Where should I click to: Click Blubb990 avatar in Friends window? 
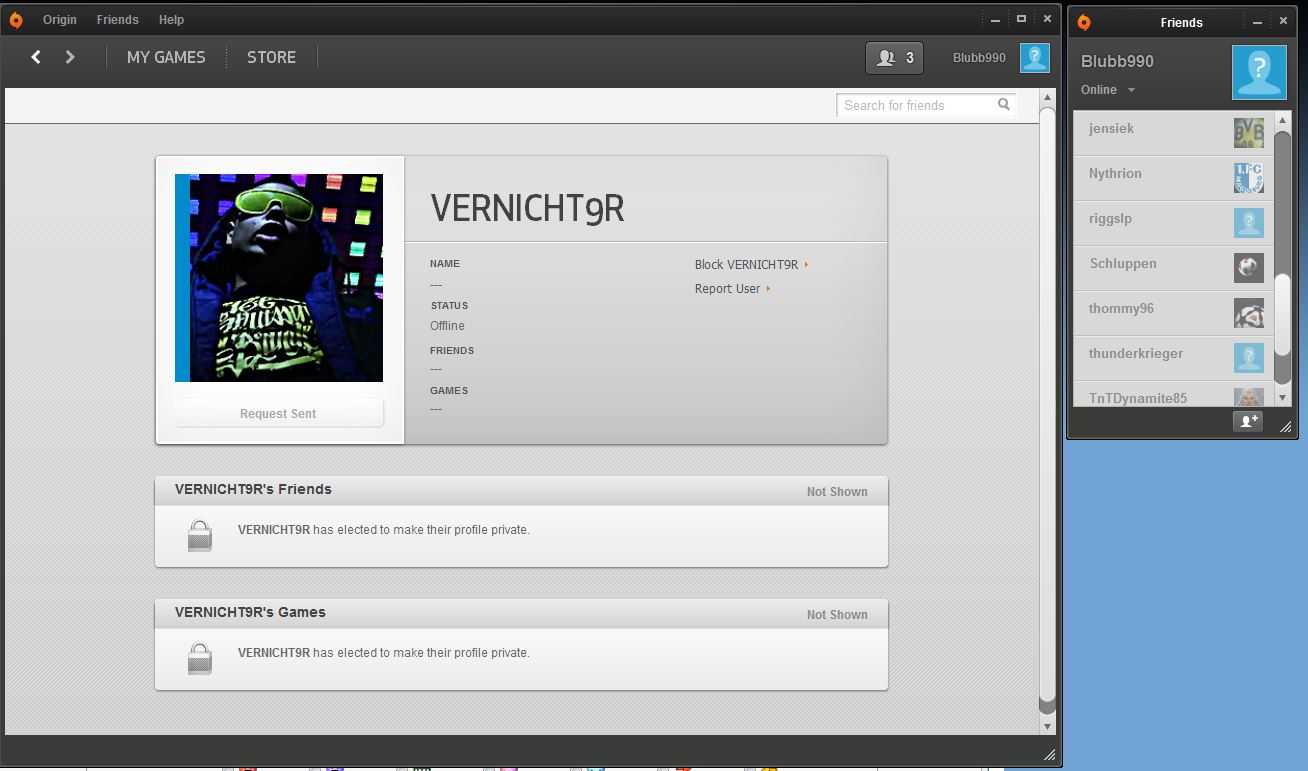pyautogui.click(x=1259, y=73)
